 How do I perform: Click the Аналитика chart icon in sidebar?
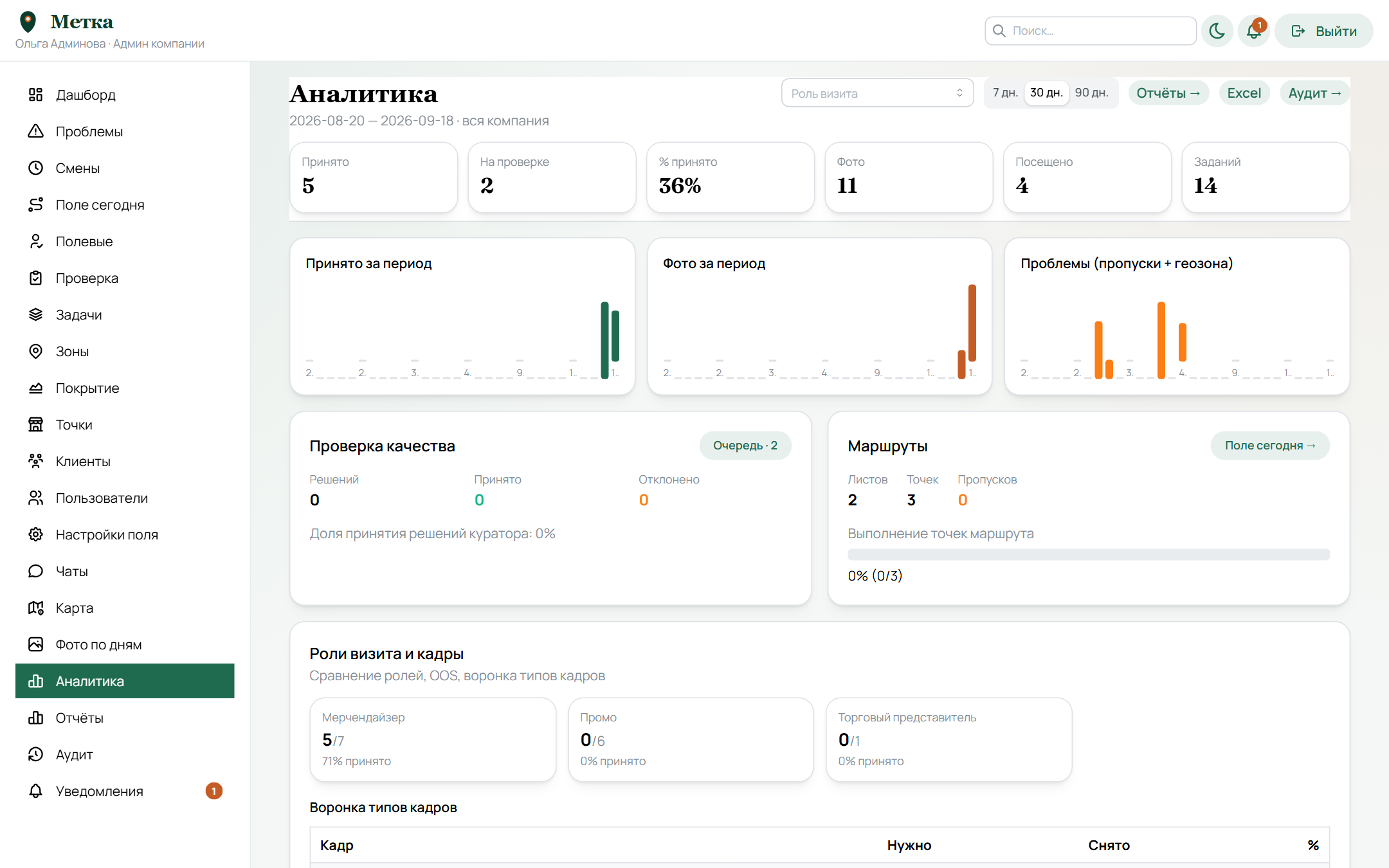coord(35,681)
